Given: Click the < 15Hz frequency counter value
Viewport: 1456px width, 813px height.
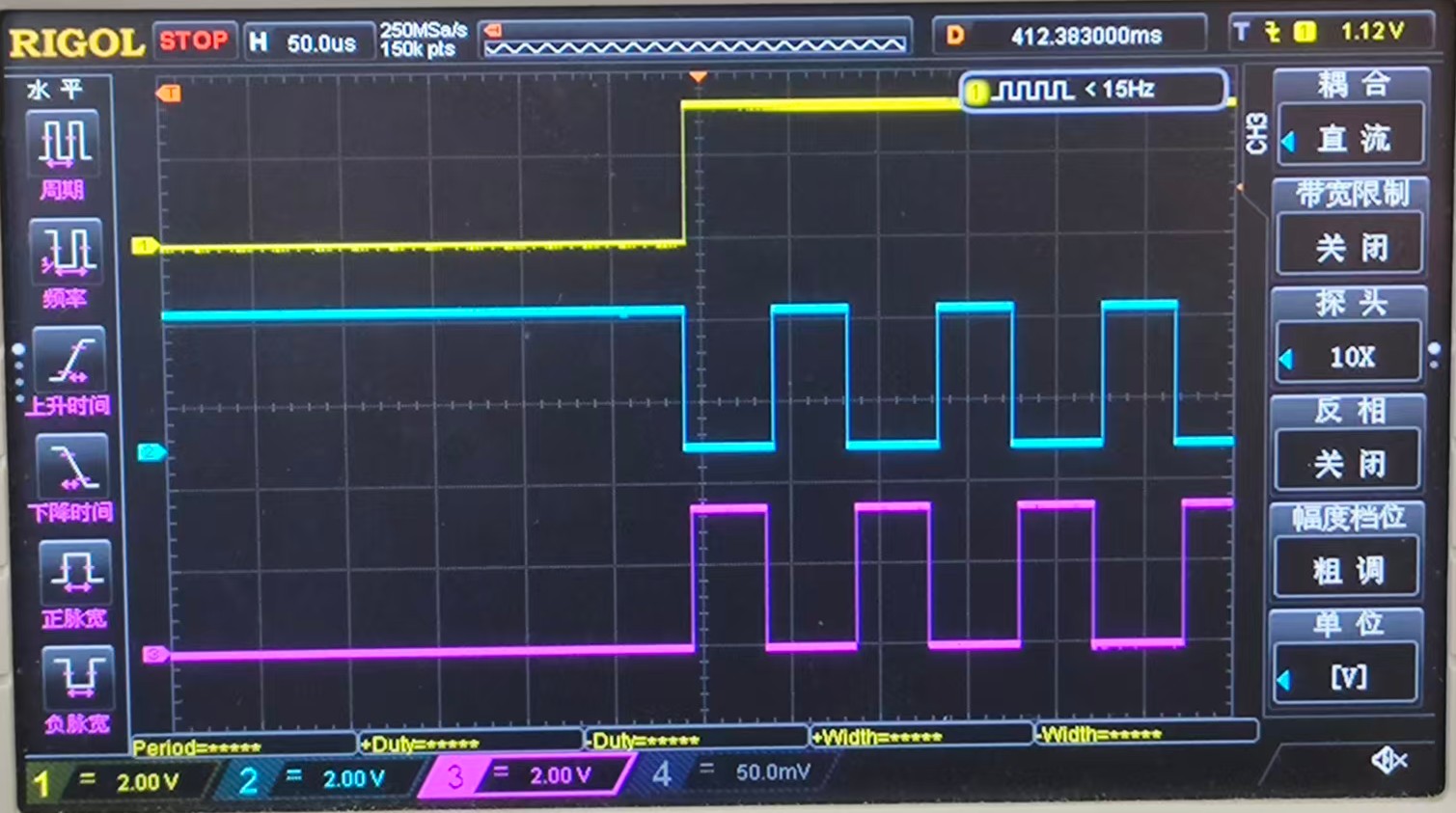Looking at the screenshot, I should tap(1119, 90).
